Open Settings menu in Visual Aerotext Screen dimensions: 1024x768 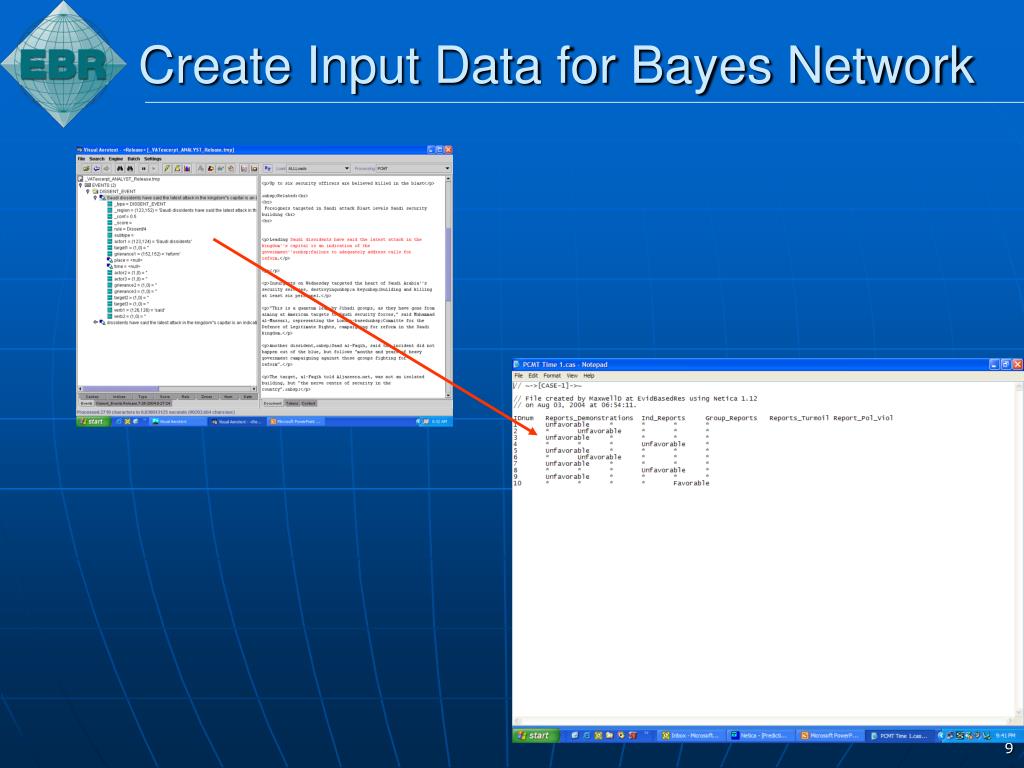(x=153, y=159)
